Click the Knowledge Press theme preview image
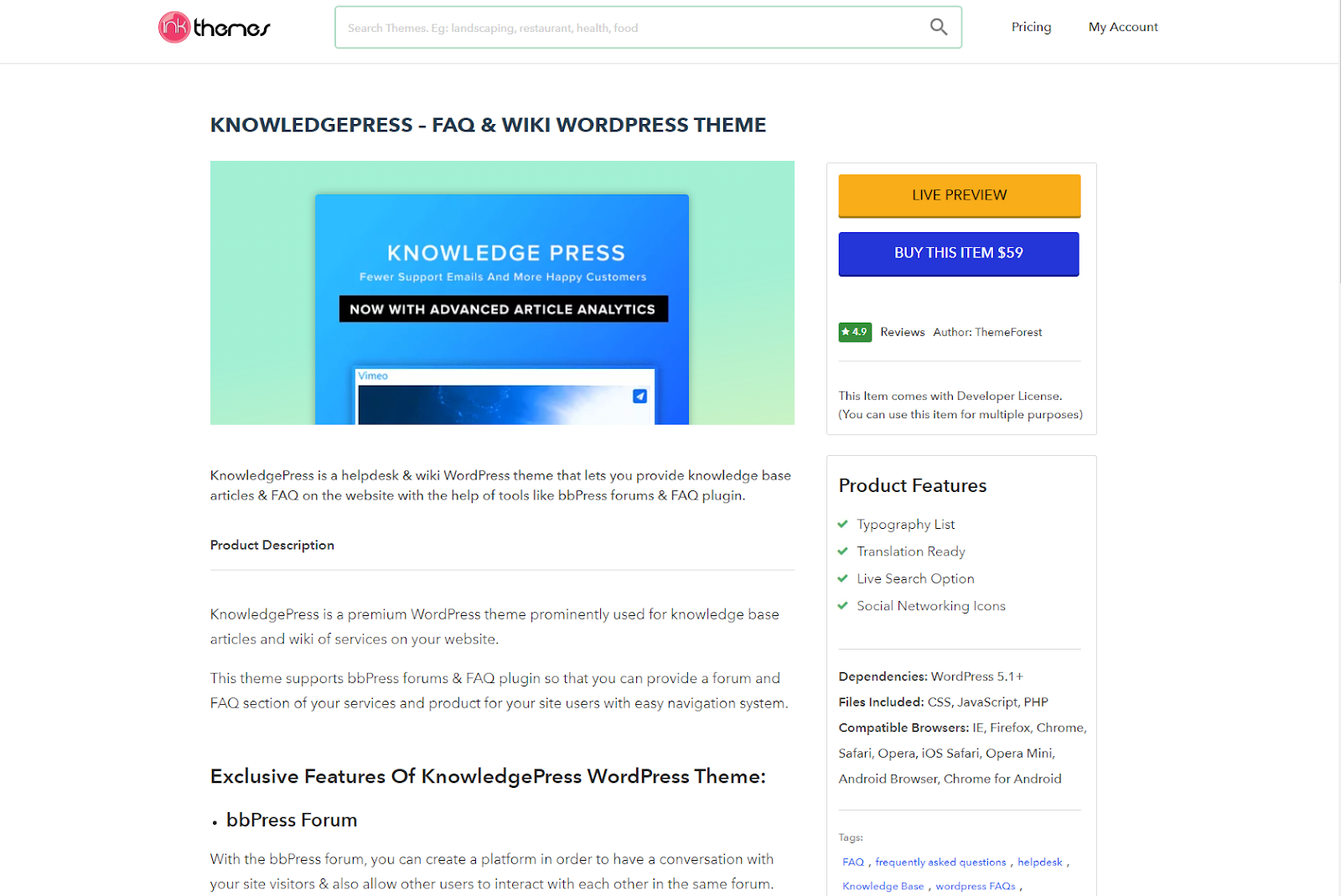The height and width of the screenshot is (896, 1341). [502, 293]
